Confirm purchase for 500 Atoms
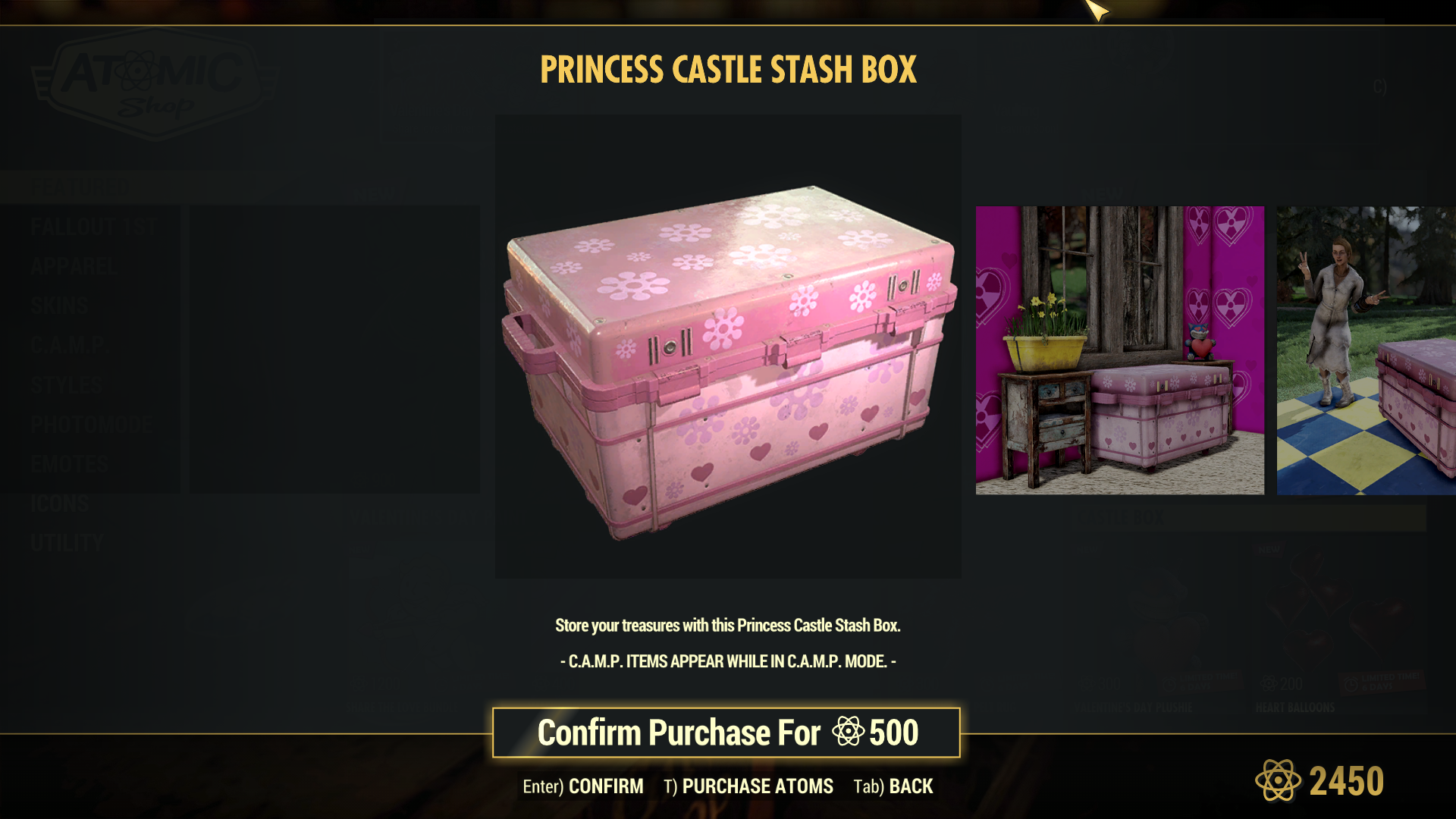The width and height of the screenshot is (1456, 819). tap(726, 733)
